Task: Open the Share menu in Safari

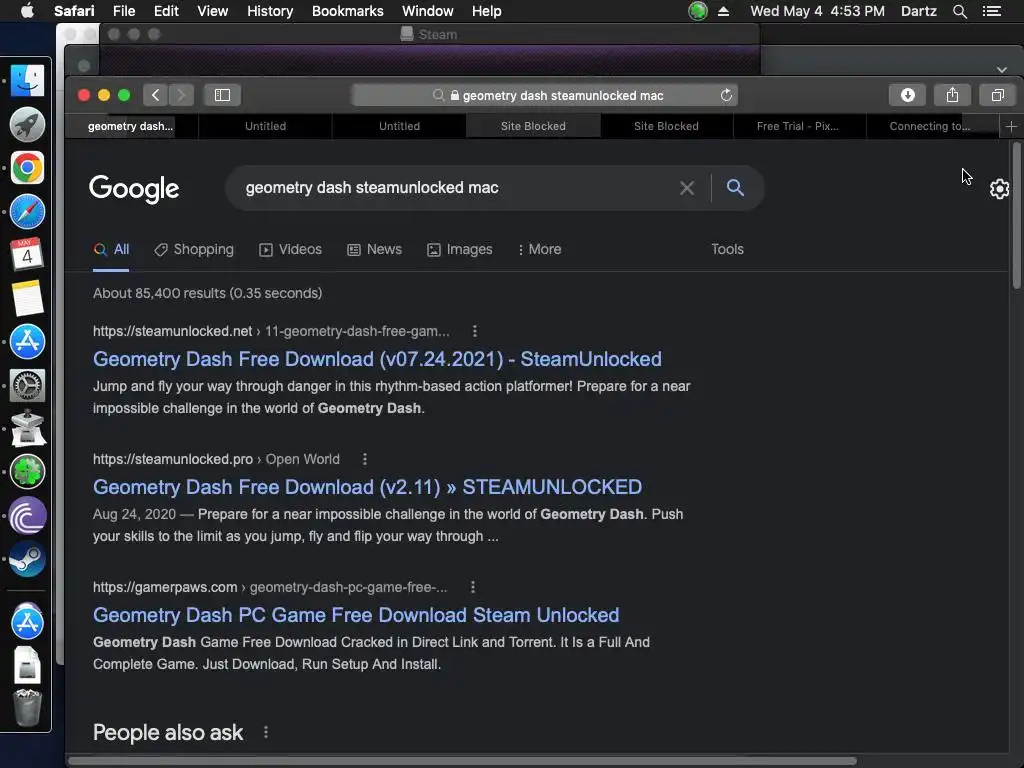Action: 952,95
